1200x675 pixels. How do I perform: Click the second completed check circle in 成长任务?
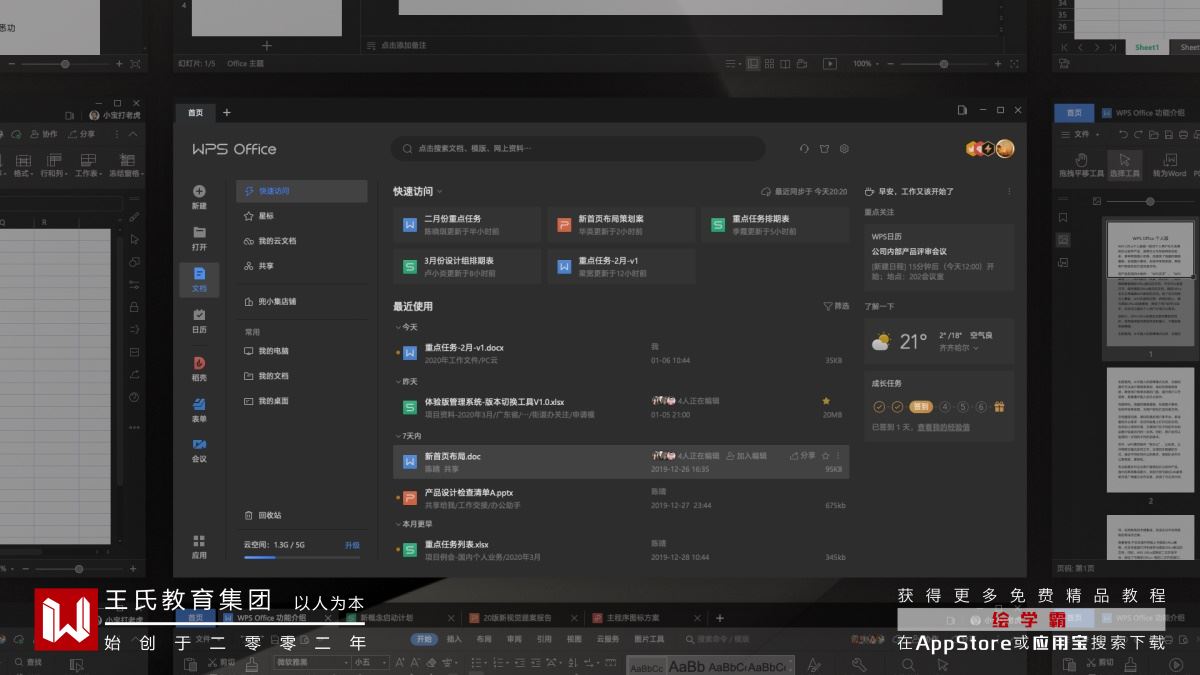pos(897,407)
